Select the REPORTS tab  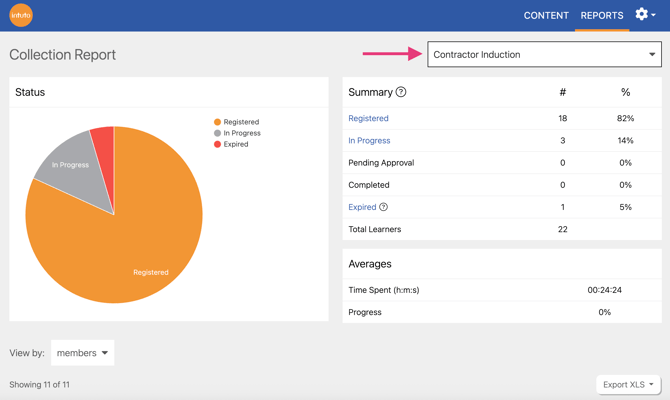click(x=602, y=15)
